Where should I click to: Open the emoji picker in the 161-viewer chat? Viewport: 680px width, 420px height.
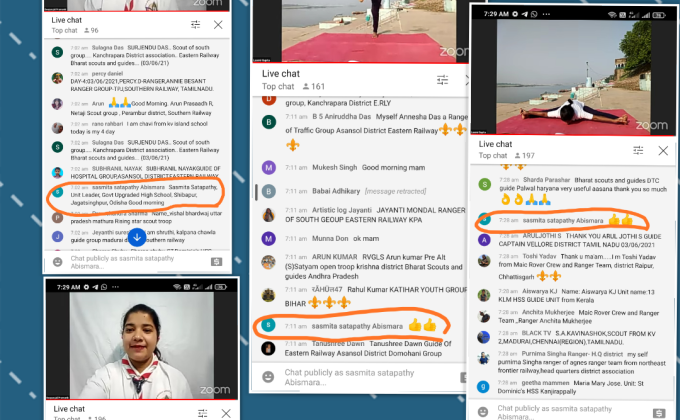[x=268, y=376]
